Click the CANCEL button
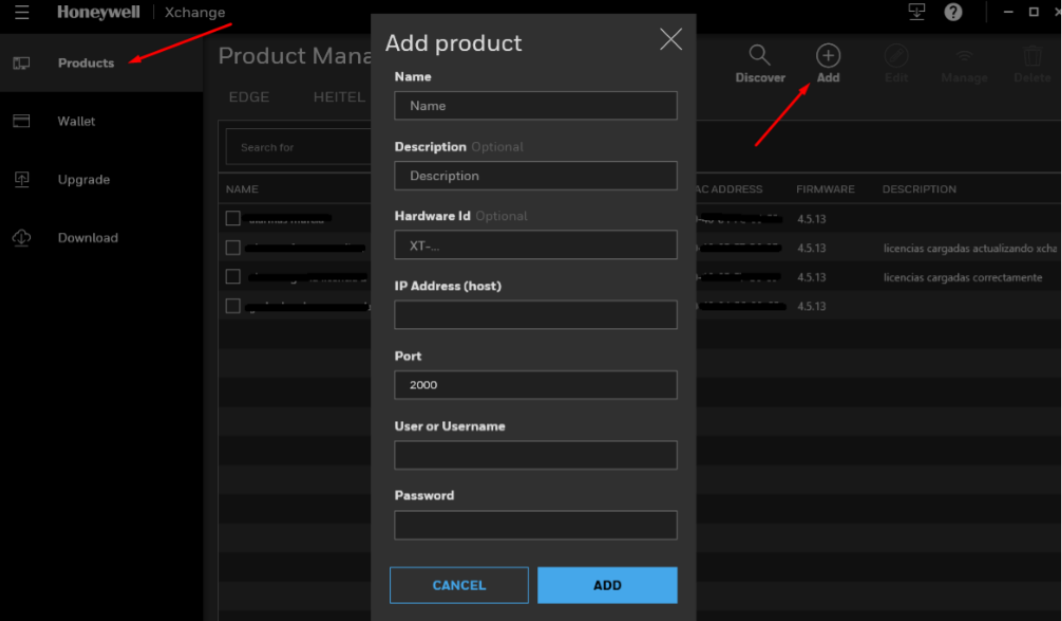Viewport: 1062px width, 621px height. [459, 585]
